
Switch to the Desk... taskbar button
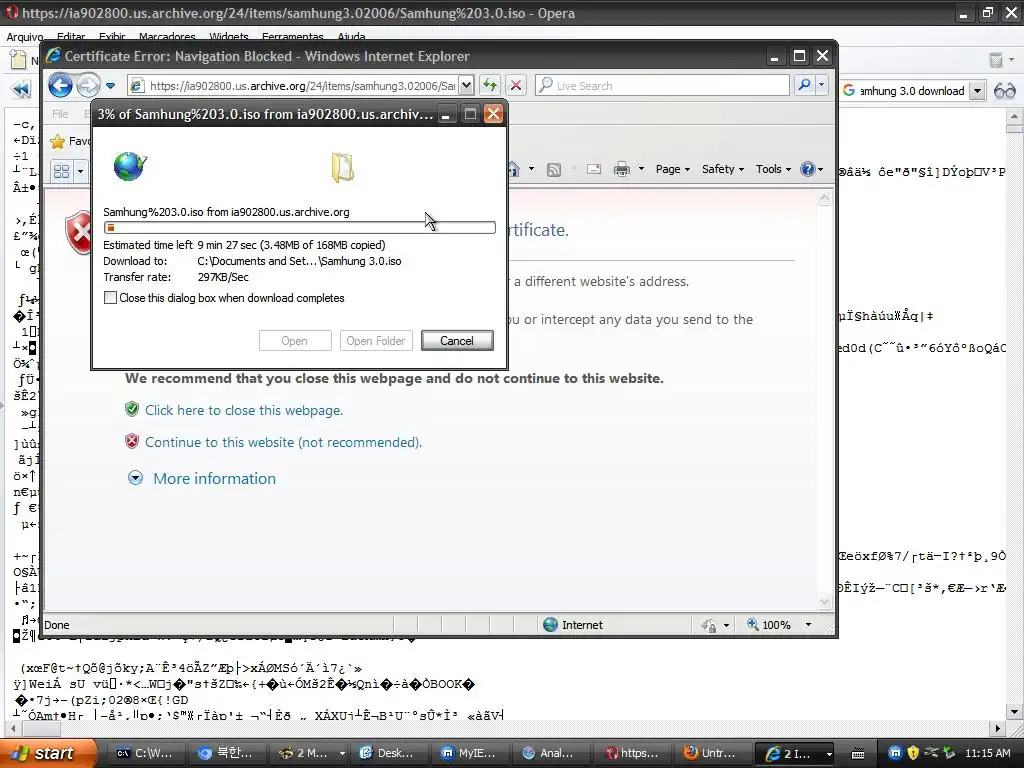point(387,753)
